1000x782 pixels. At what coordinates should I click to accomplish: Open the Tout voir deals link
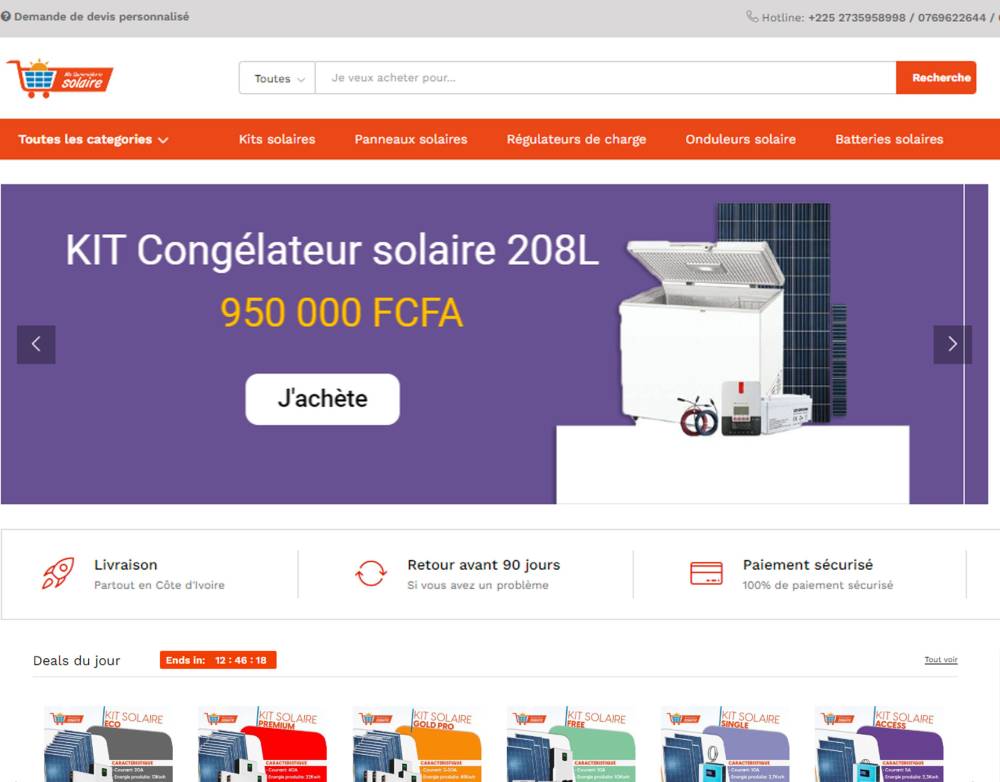coord(941,660)
